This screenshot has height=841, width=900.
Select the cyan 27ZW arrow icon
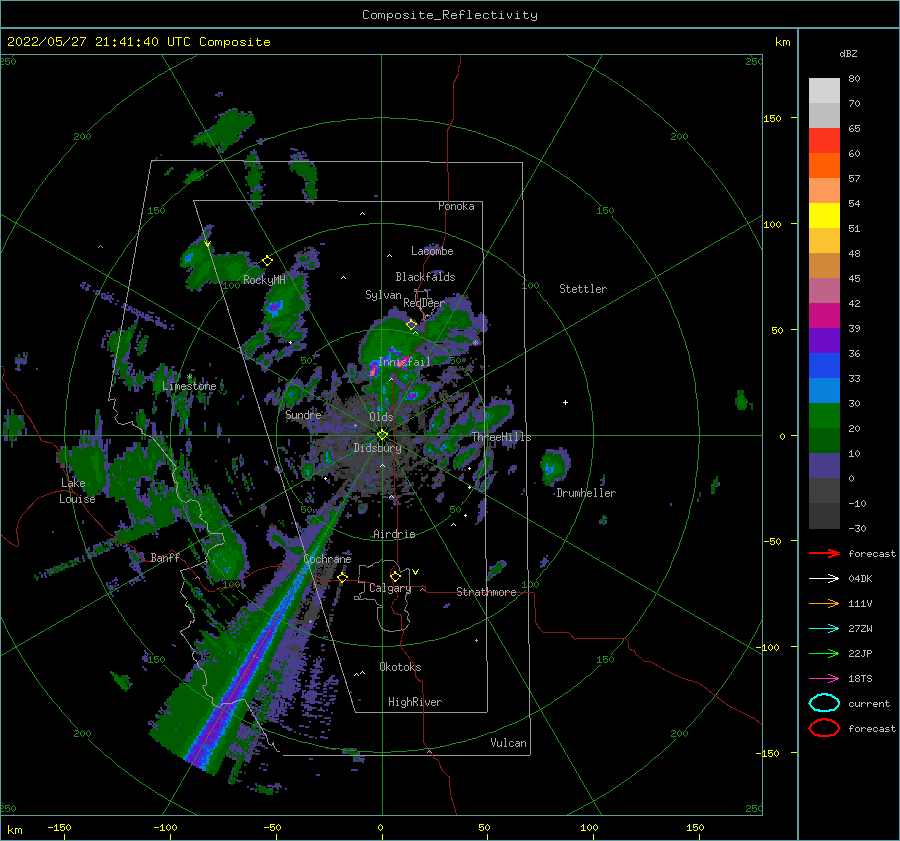tap(824, 628)
